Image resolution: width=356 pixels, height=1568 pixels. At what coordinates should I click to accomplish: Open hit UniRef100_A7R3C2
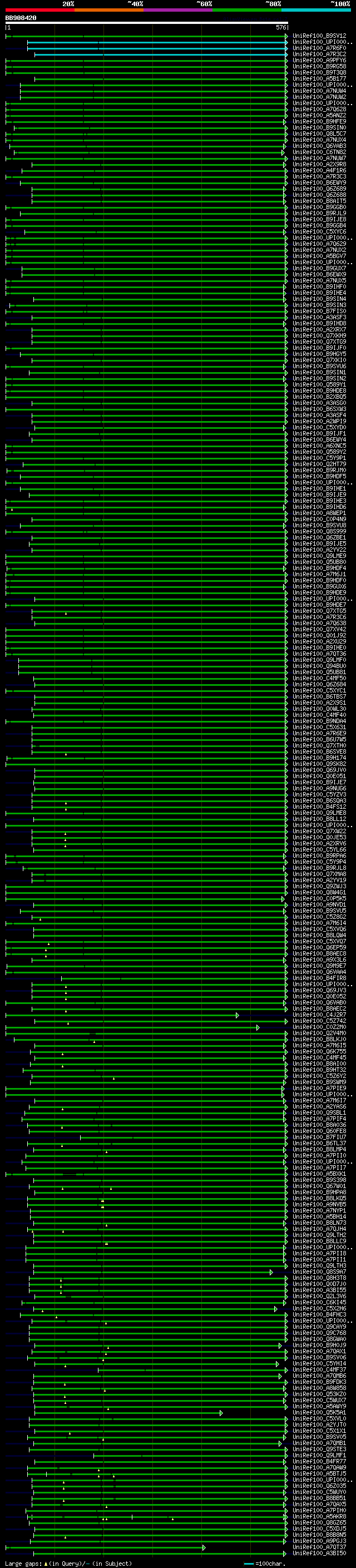pyautogui.click(x=319, y=54)
